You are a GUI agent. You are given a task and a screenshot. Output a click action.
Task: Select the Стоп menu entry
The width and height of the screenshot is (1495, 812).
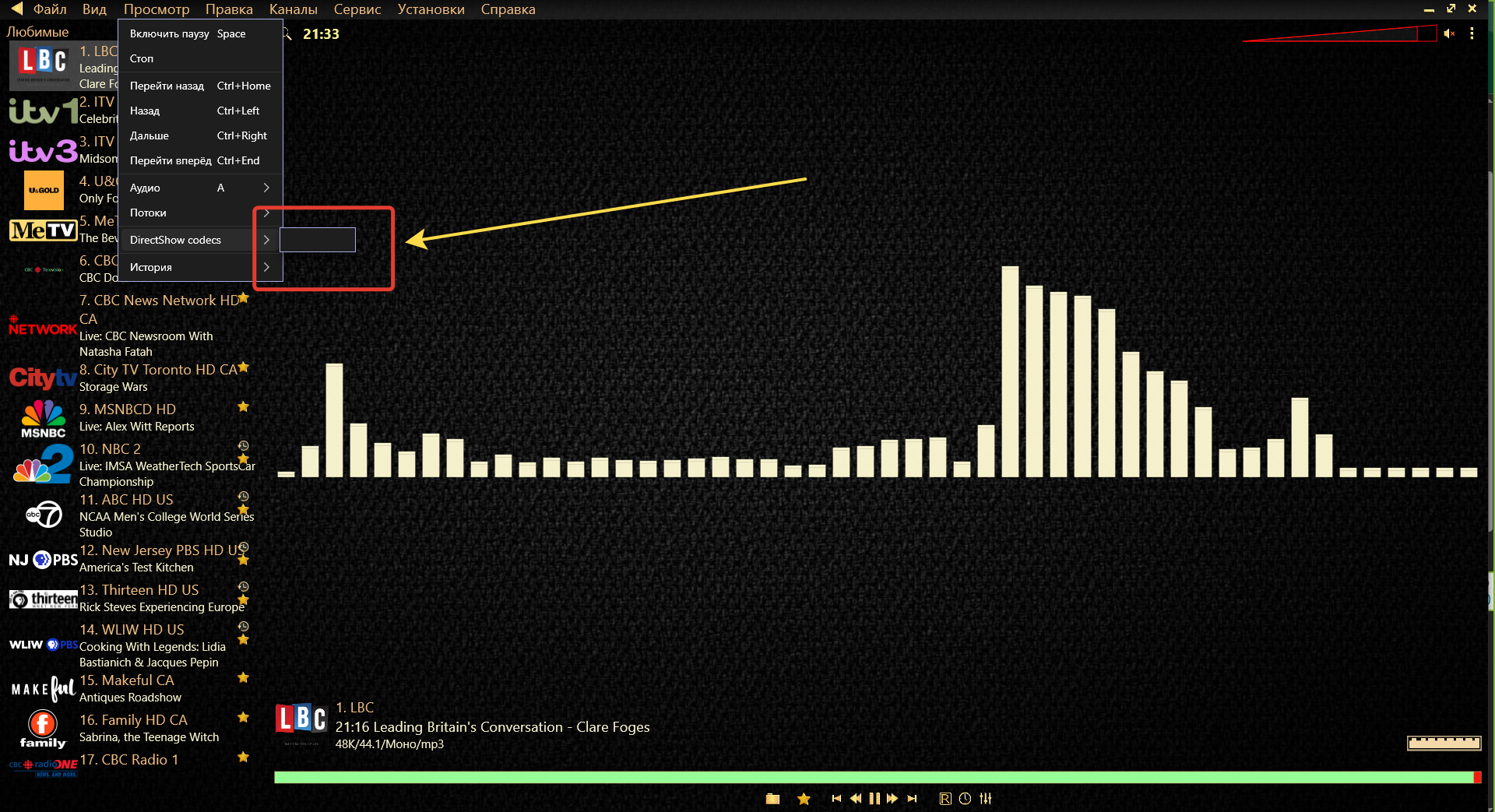click(142, 58)
